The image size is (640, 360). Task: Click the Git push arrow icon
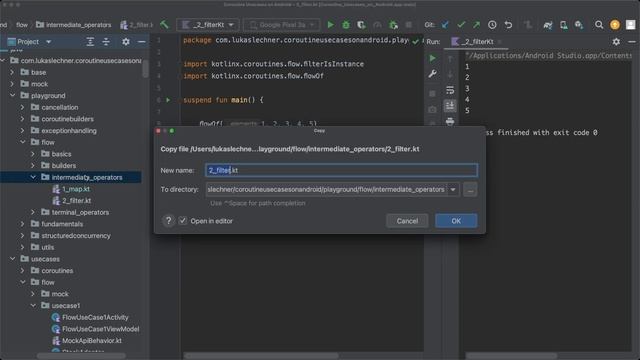point(476,25)
